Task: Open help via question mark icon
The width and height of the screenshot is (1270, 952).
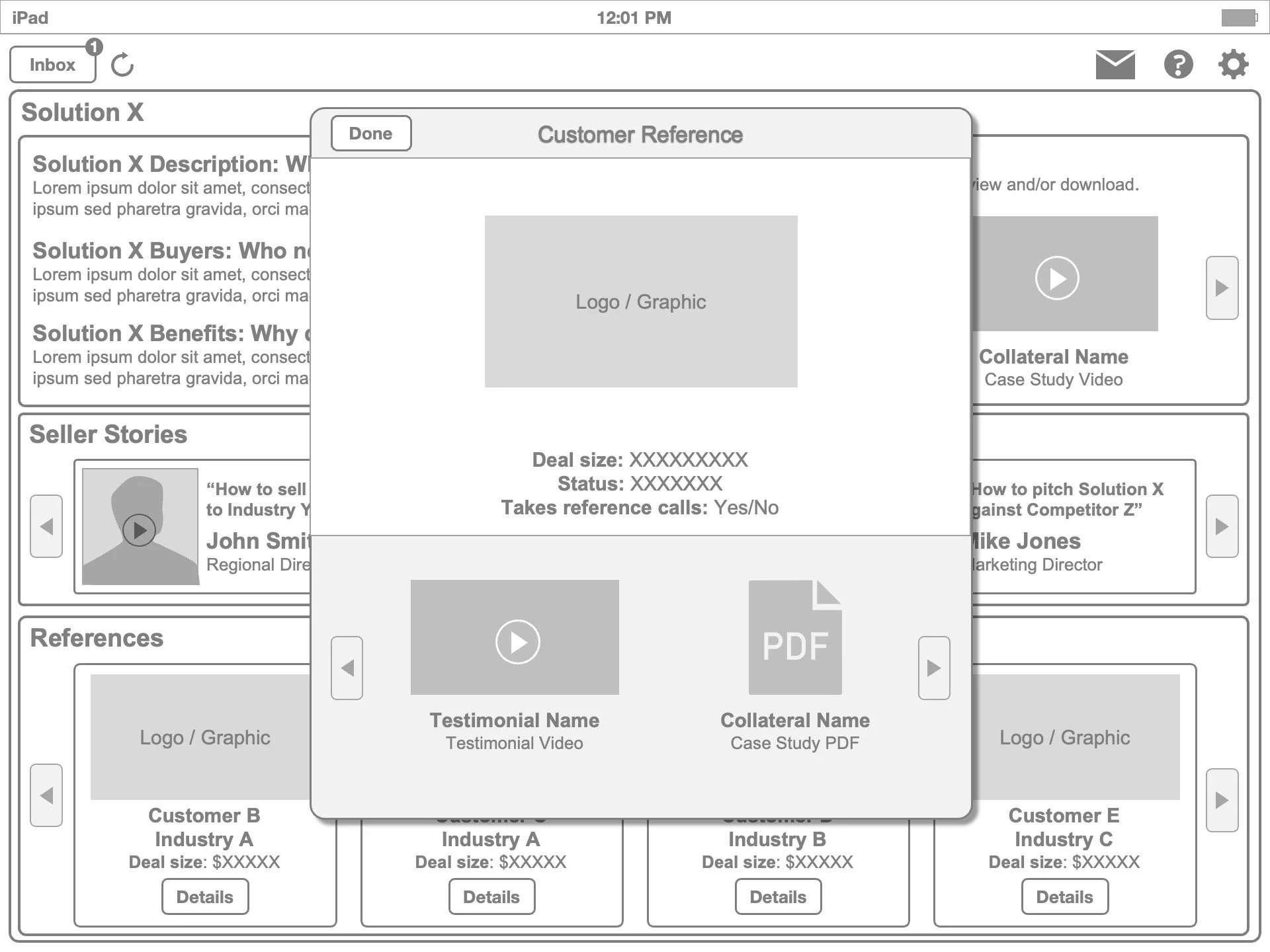Action: pos(1178,64)
